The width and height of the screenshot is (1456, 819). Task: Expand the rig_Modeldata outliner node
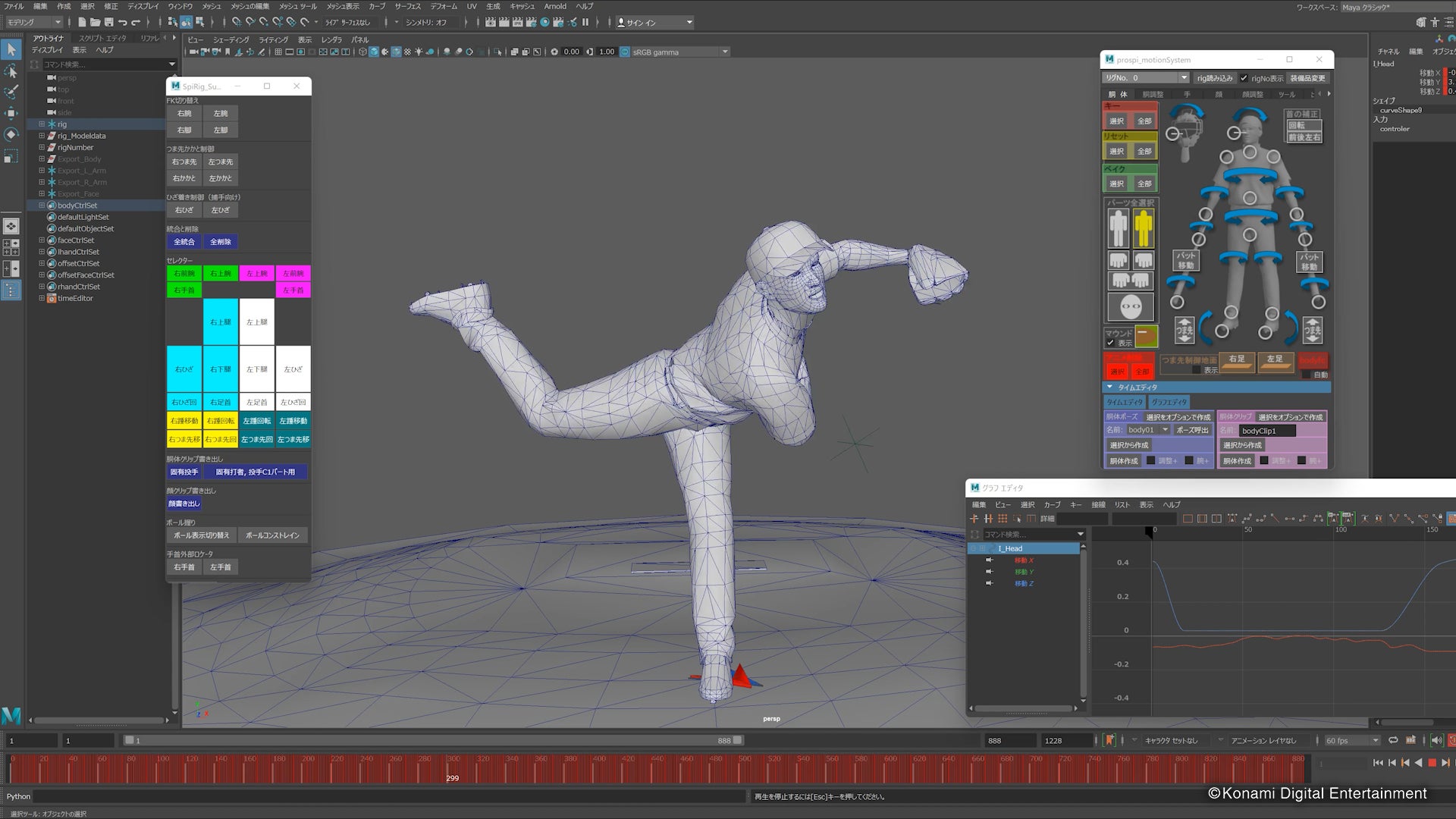click(x=42, y=136)
